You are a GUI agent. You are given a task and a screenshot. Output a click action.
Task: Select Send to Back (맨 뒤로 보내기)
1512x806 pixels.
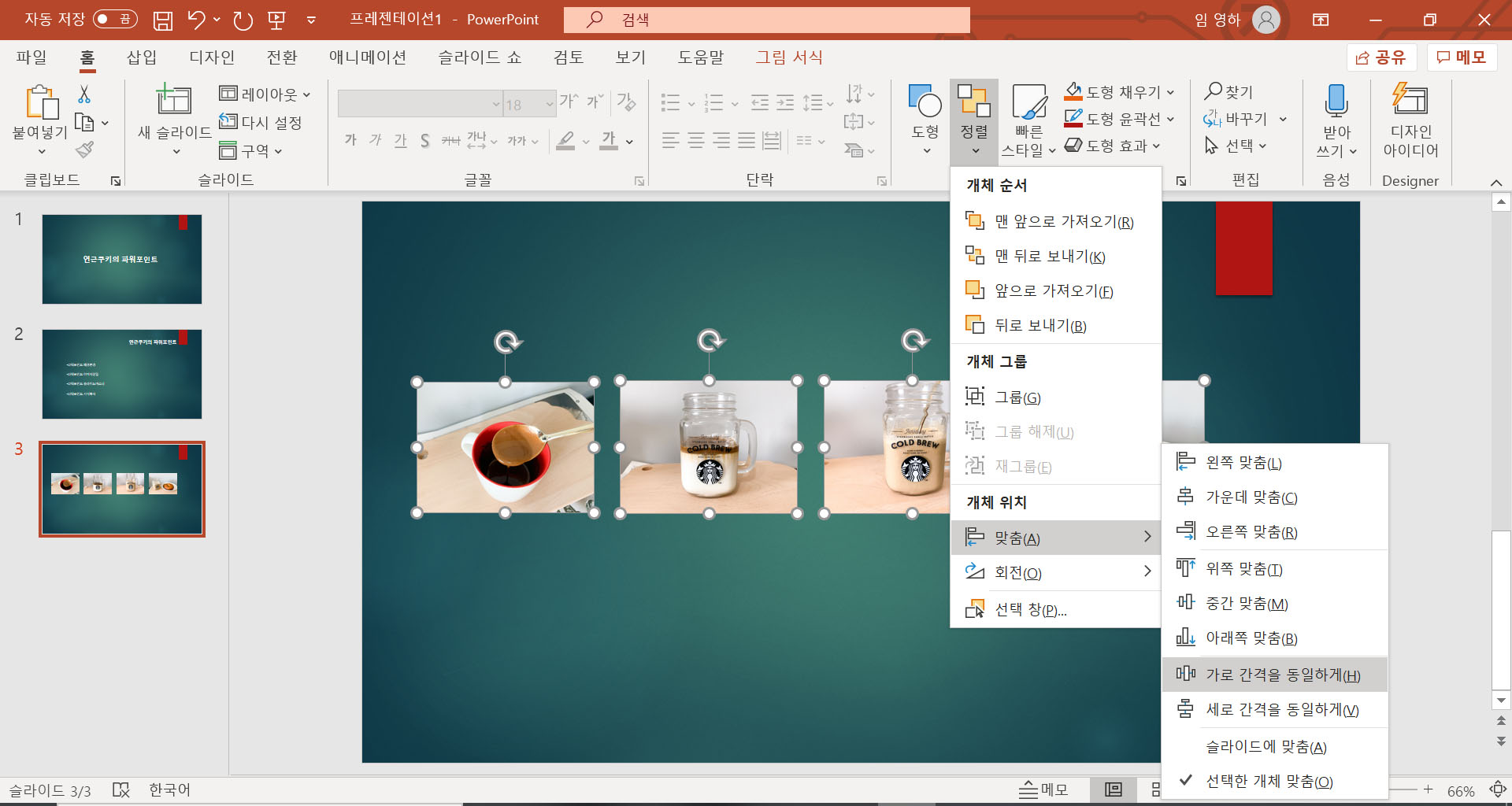point(1055,256)
